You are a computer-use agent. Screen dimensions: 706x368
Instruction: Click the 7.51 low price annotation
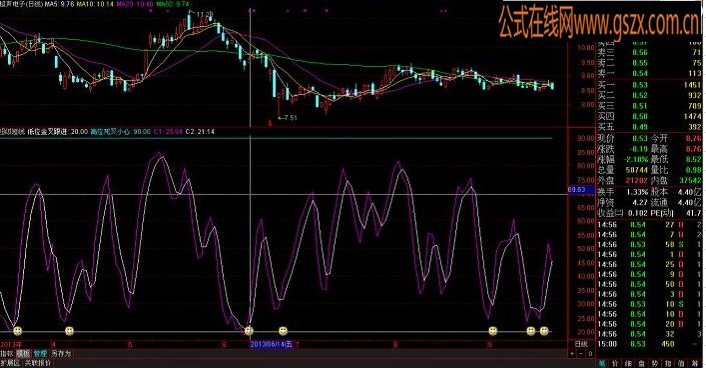pos(291,118)
